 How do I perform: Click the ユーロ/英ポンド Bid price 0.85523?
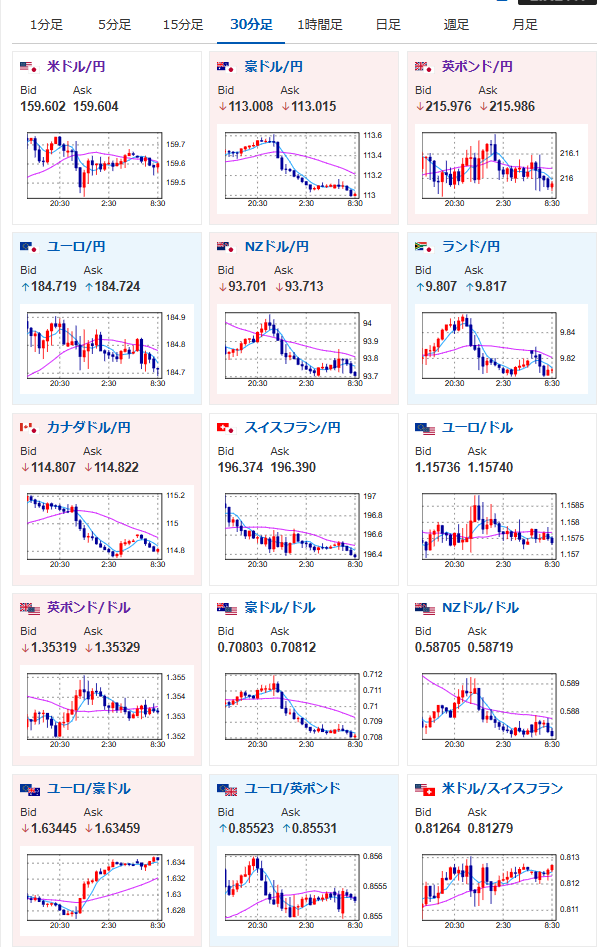click(251, 828)
